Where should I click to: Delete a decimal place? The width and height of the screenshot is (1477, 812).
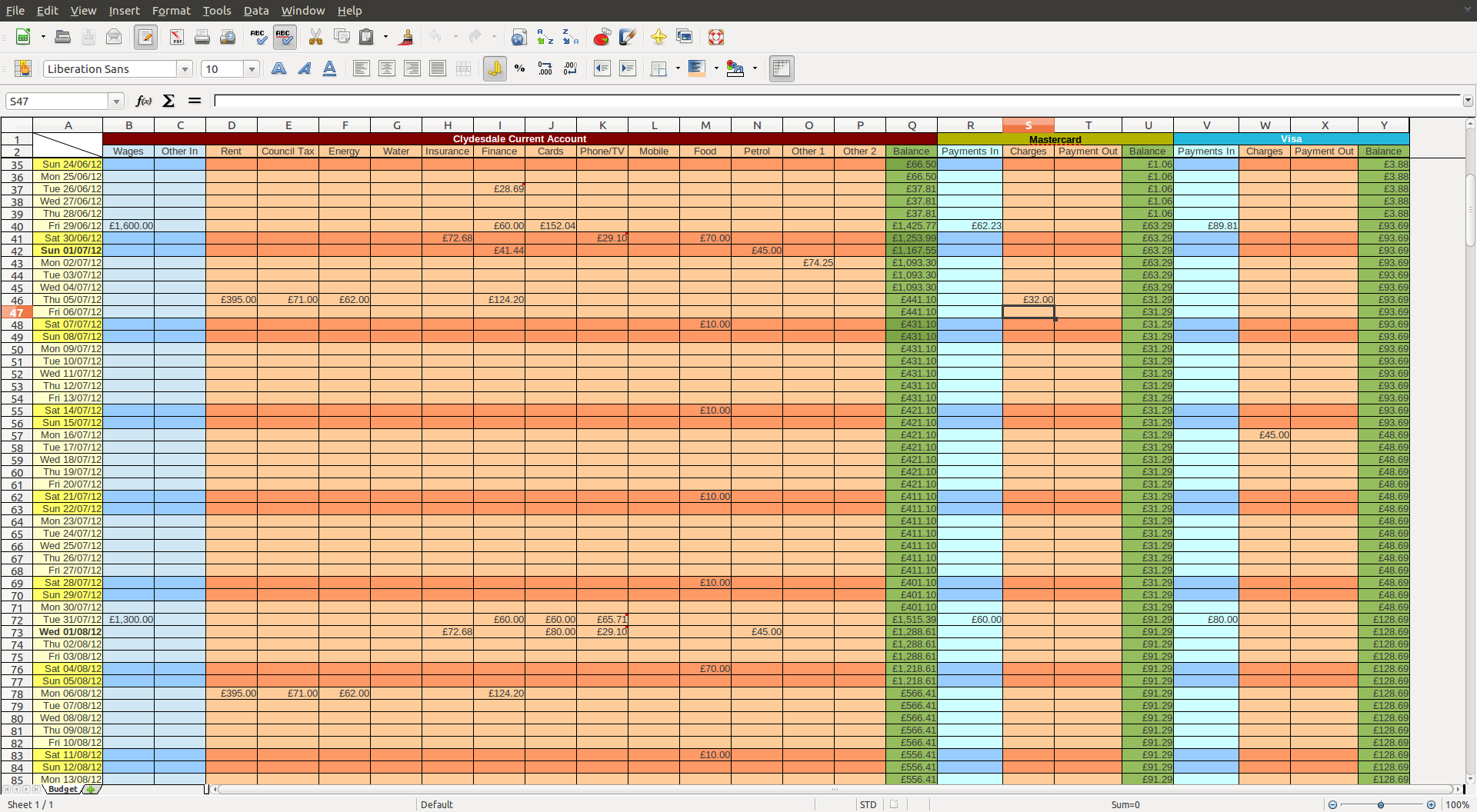[x=571, y=68]
